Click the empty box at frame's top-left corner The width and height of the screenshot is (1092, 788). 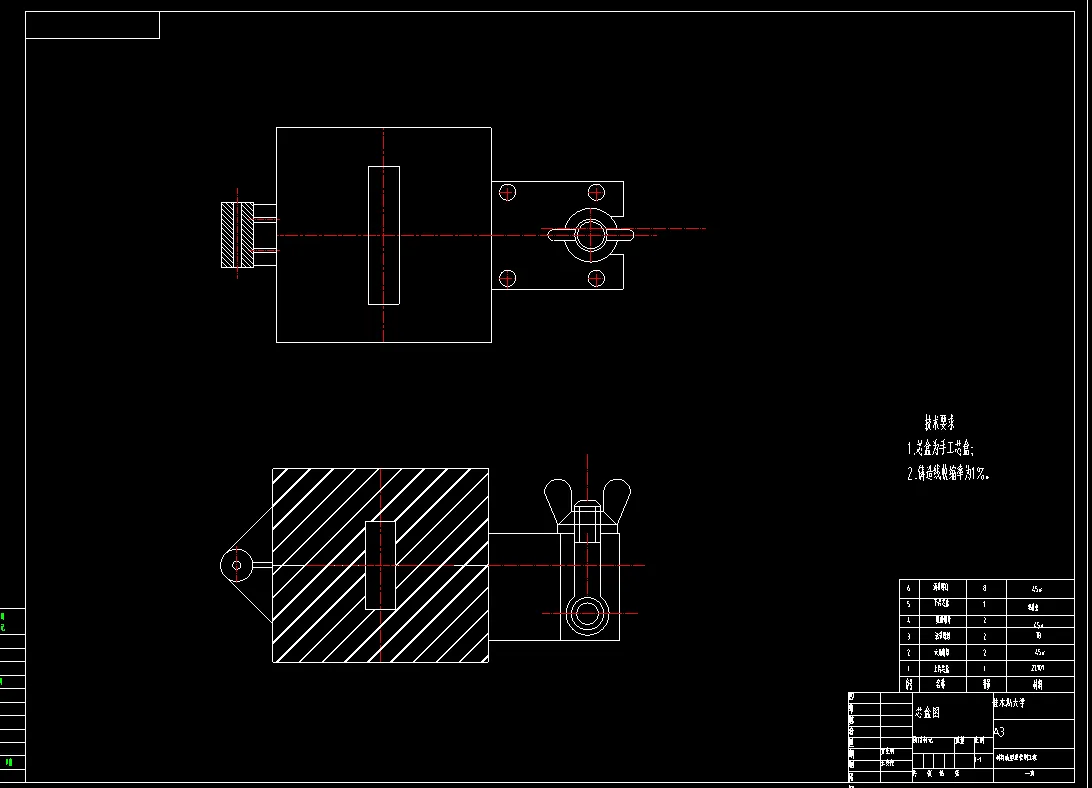[93, 25]
